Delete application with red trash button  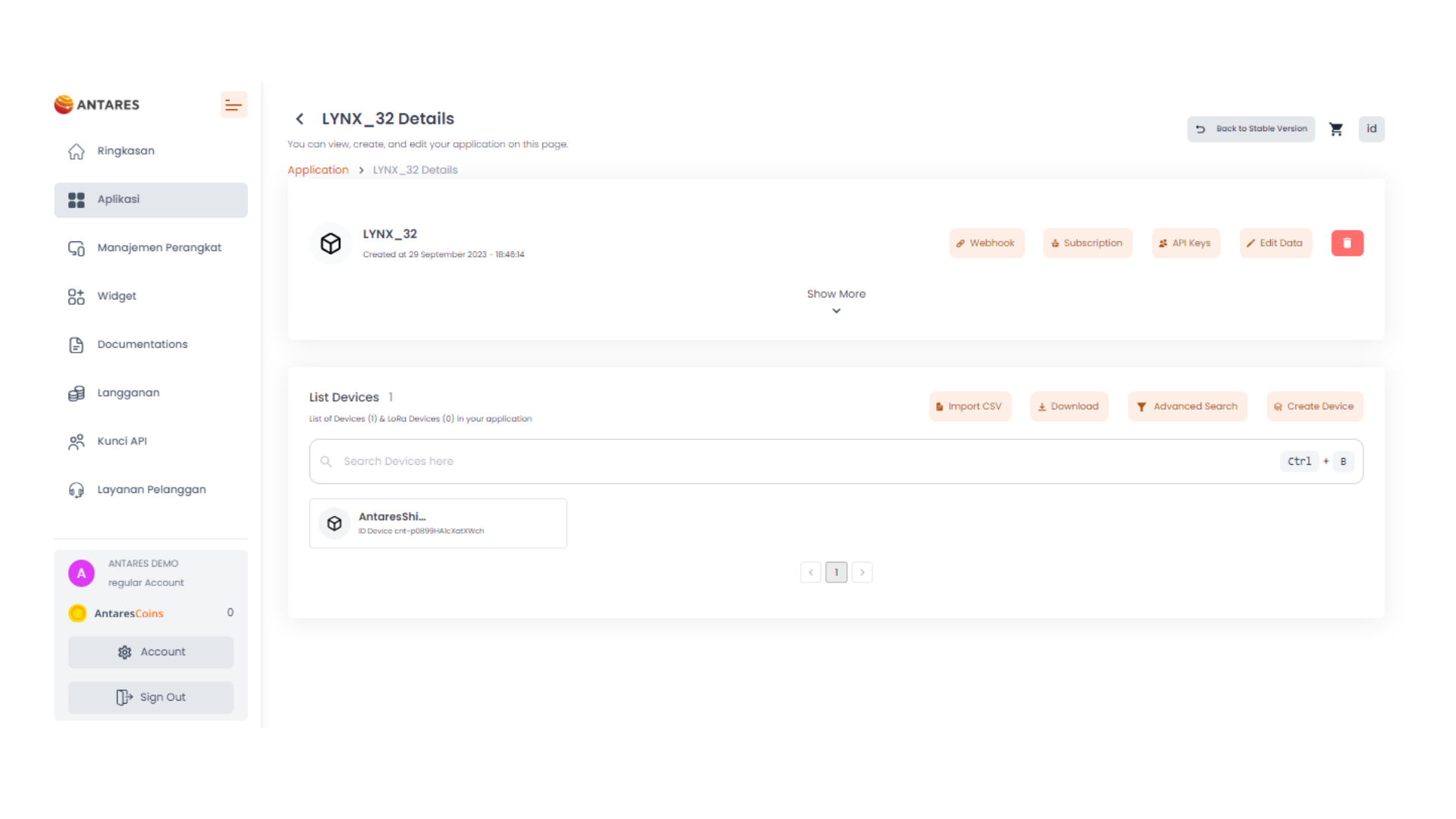coord(1347,243)
